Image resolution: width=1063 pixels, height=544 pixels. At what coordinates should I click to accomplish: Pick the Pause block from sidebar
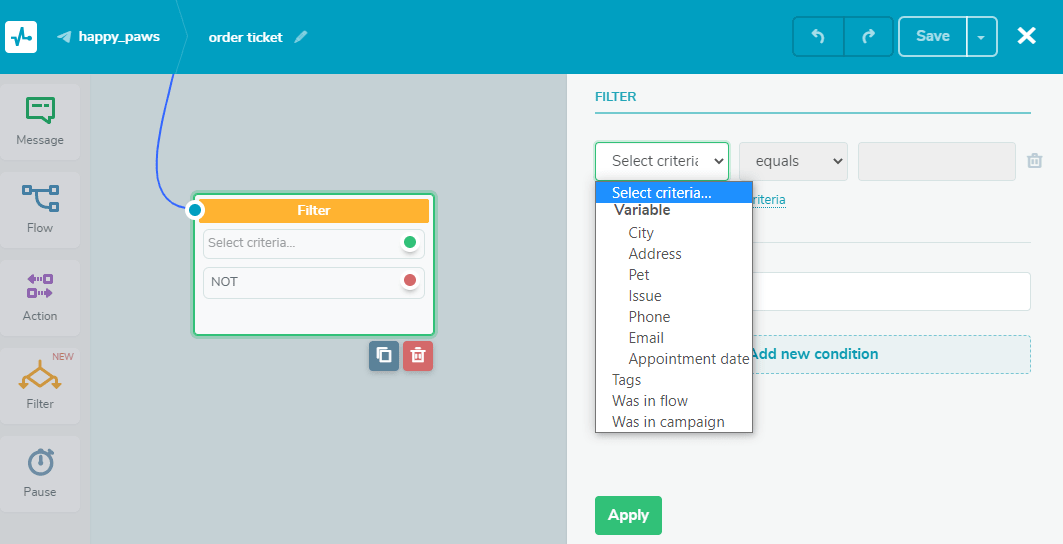(x=40, y=473)
